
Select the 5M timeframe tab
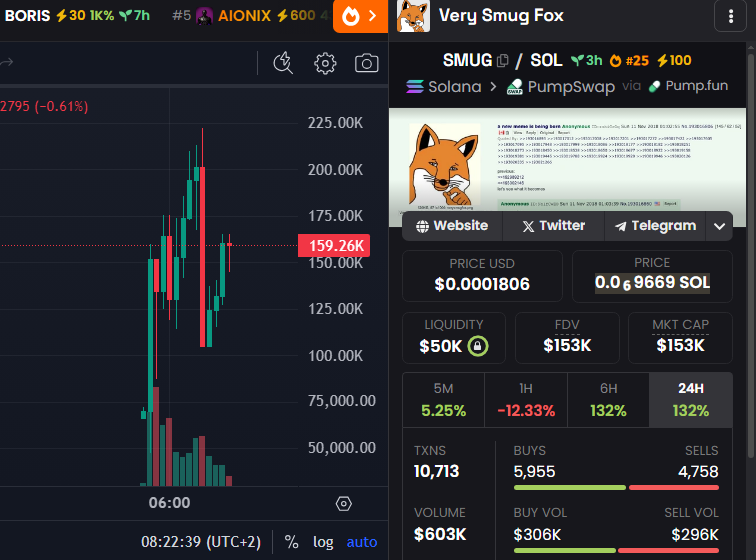click(x=444, y=400)
